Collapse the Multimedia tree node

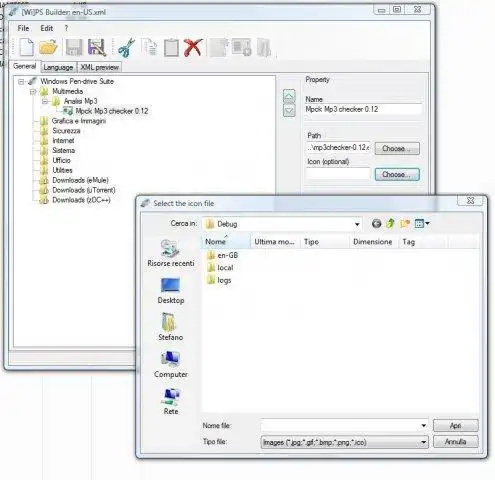(x=33, y=91)
